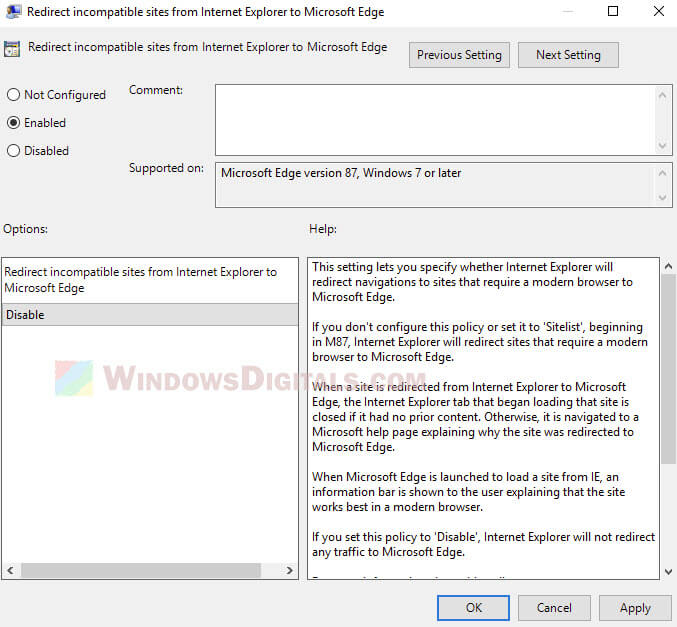Click the window title bar icon
The height and width of the screenshot is (627, 677).
click(x=13, y=12)
